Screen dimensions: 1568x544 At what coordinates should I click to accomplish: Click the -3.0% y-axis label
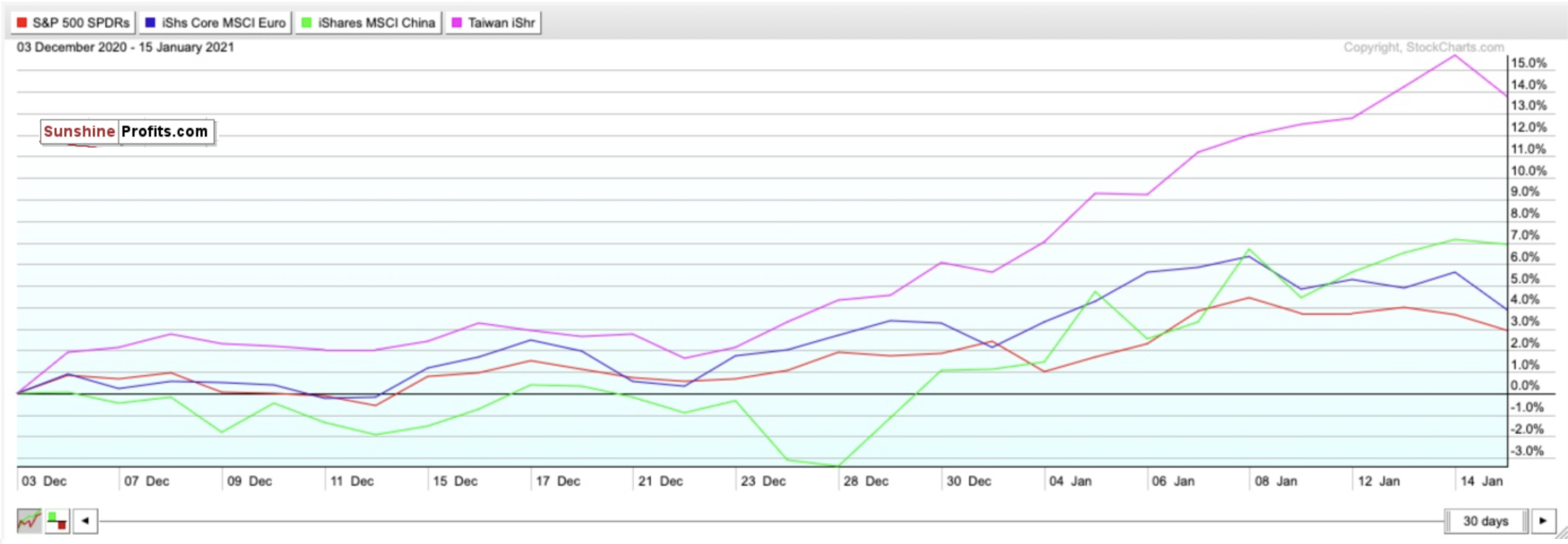[1527, 451]
